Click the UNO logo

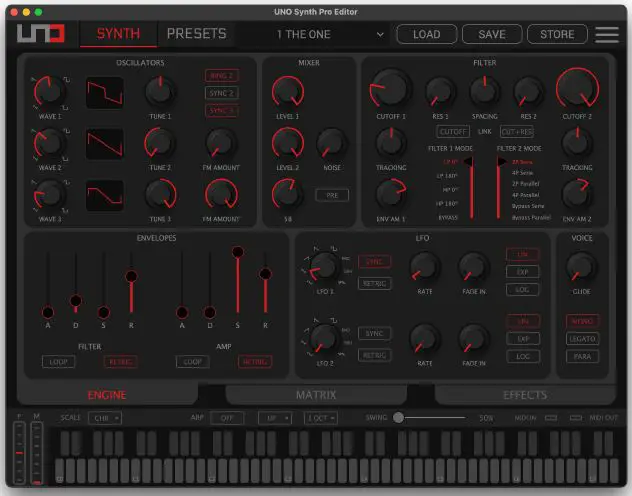(41, 33)
